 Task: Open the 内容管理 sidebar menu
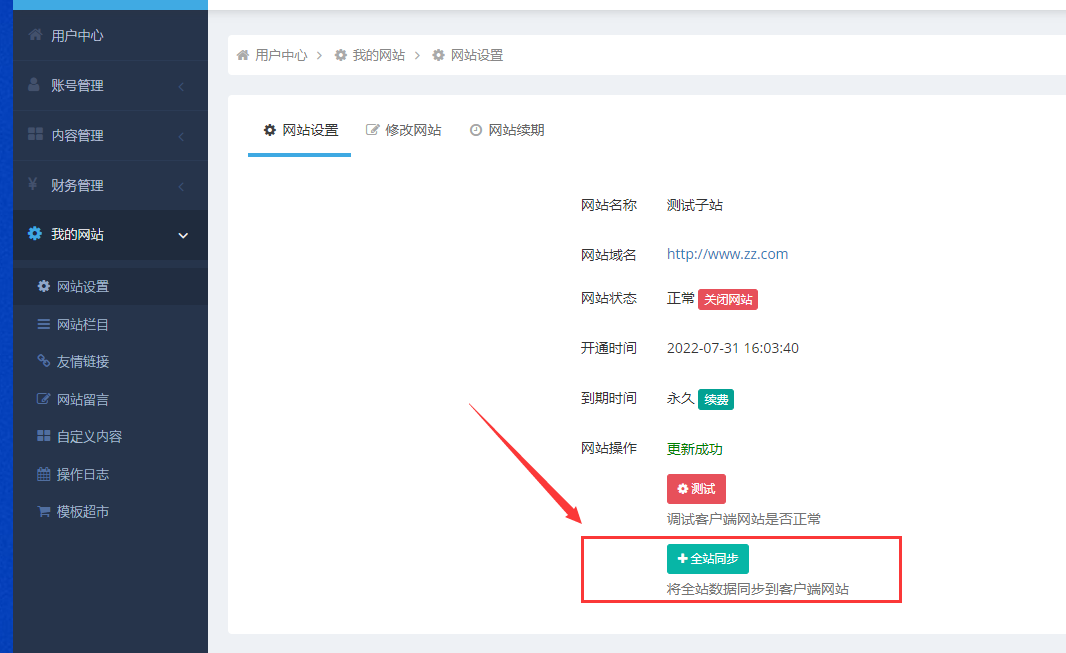click(x=110, y=135)
